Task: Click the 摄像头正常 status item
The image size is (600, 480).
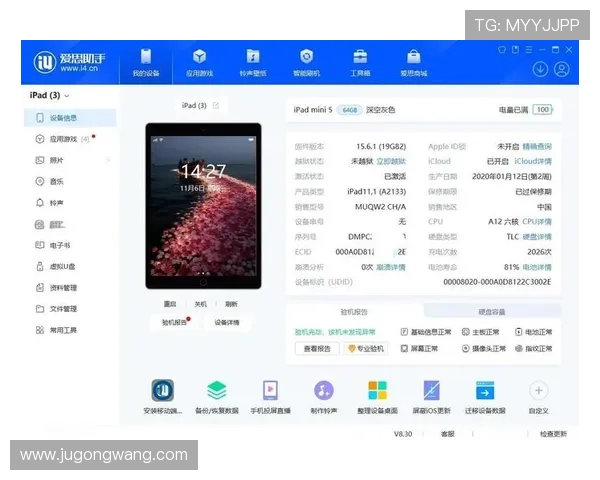Action: pos(484,349)
